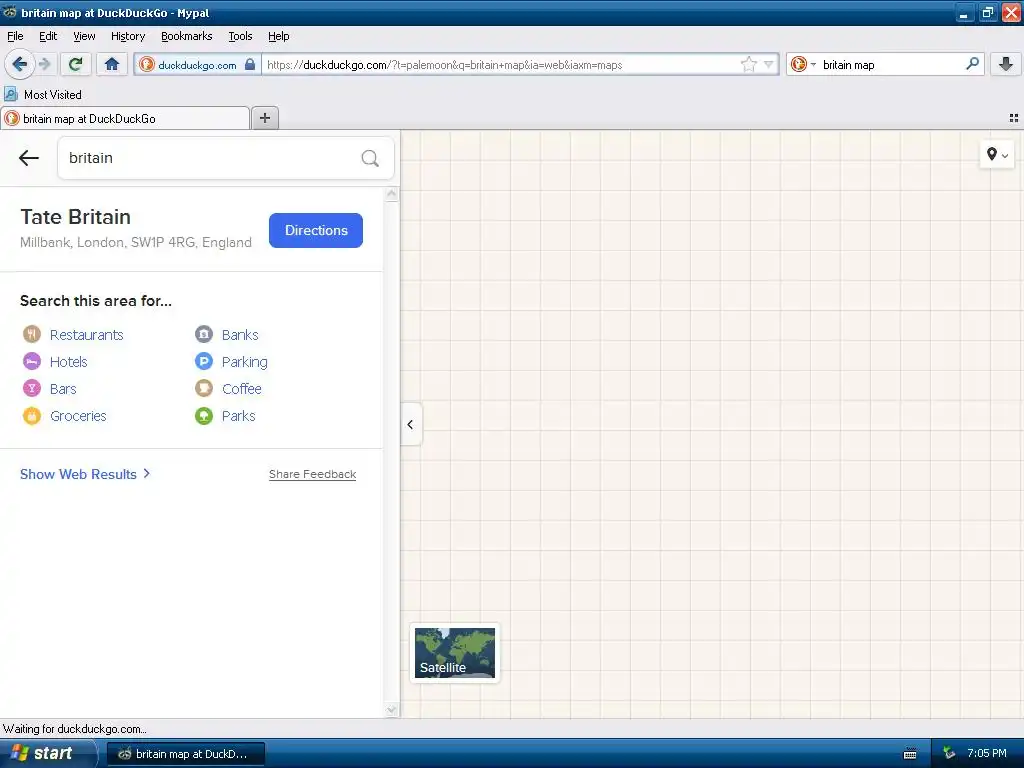Click the magnifier in the browser search box
This screenshot has height=768, width=1024.
pyautogui.click(x=972, y=64)
